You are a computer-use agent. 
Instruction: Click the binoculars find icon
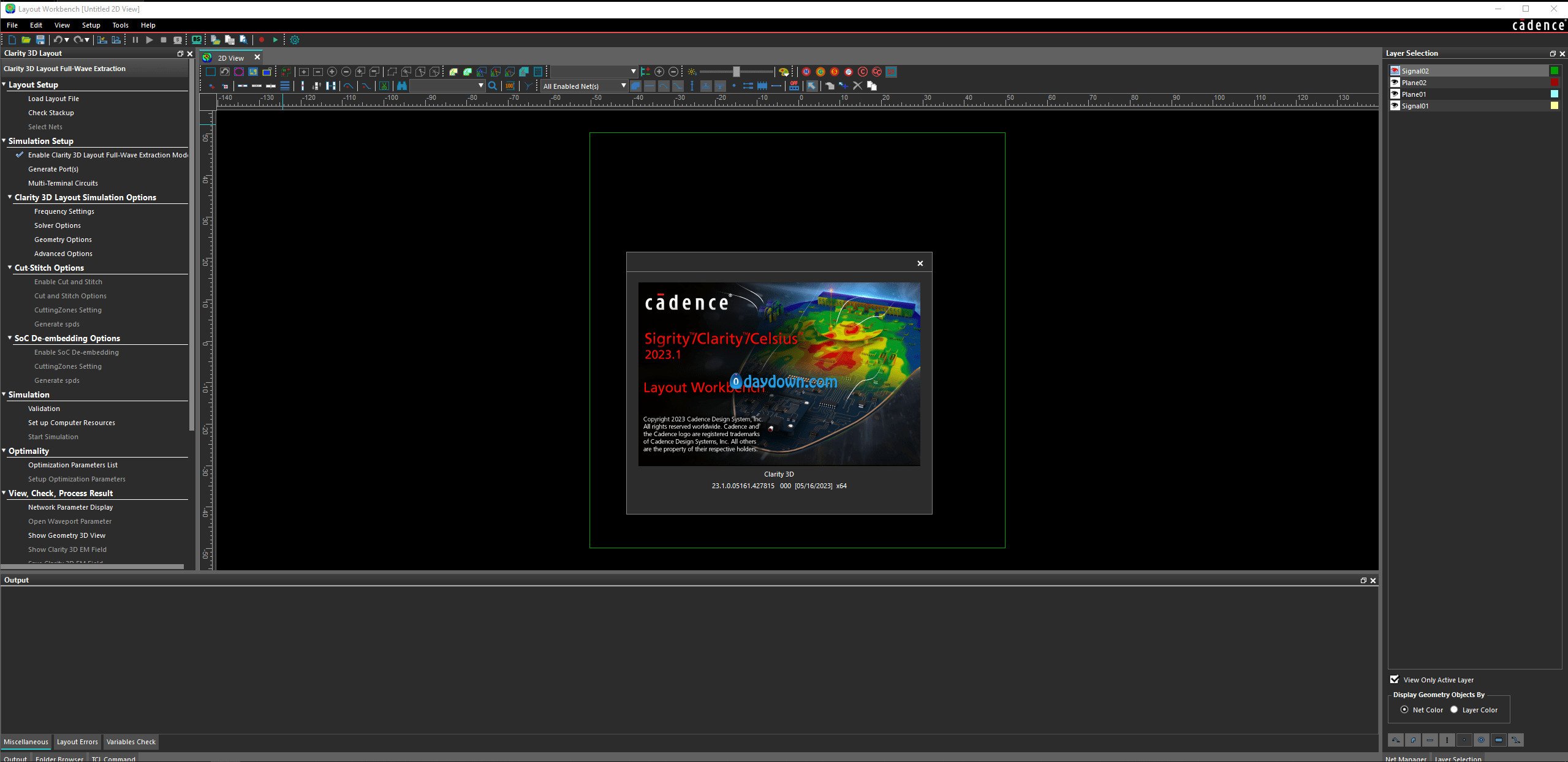402,86
